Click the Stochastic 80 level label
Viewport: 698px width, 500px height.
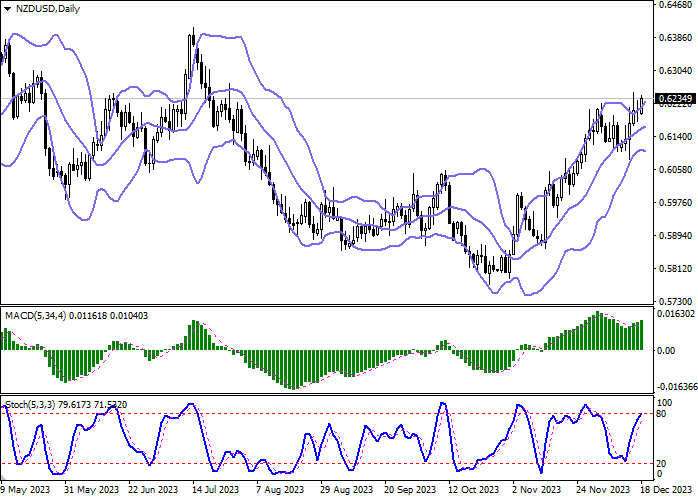662,414
